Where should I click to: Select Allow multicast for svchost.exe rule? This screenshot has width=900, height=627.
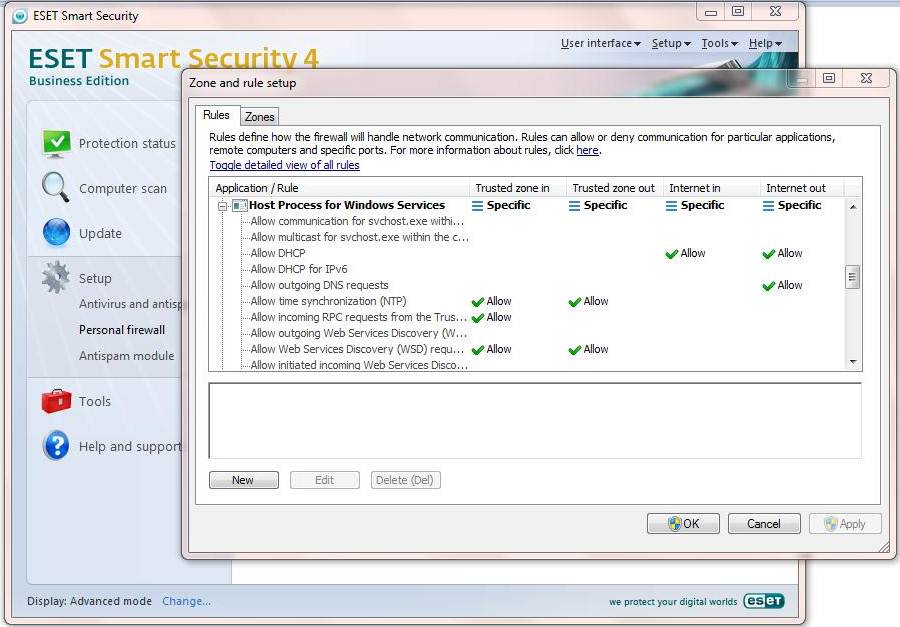tap(359, 237)
